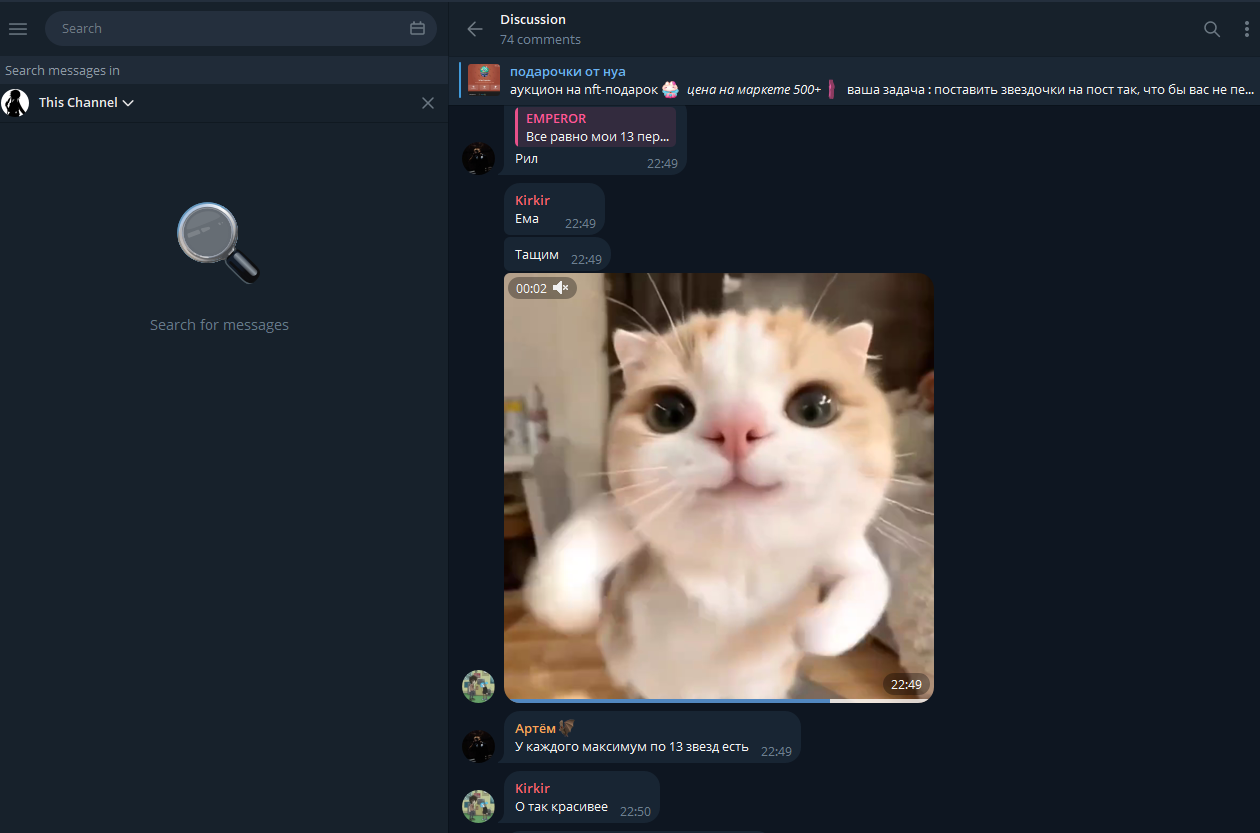
Task: Open search in Discussion header
Action: tap(1211, 29)
